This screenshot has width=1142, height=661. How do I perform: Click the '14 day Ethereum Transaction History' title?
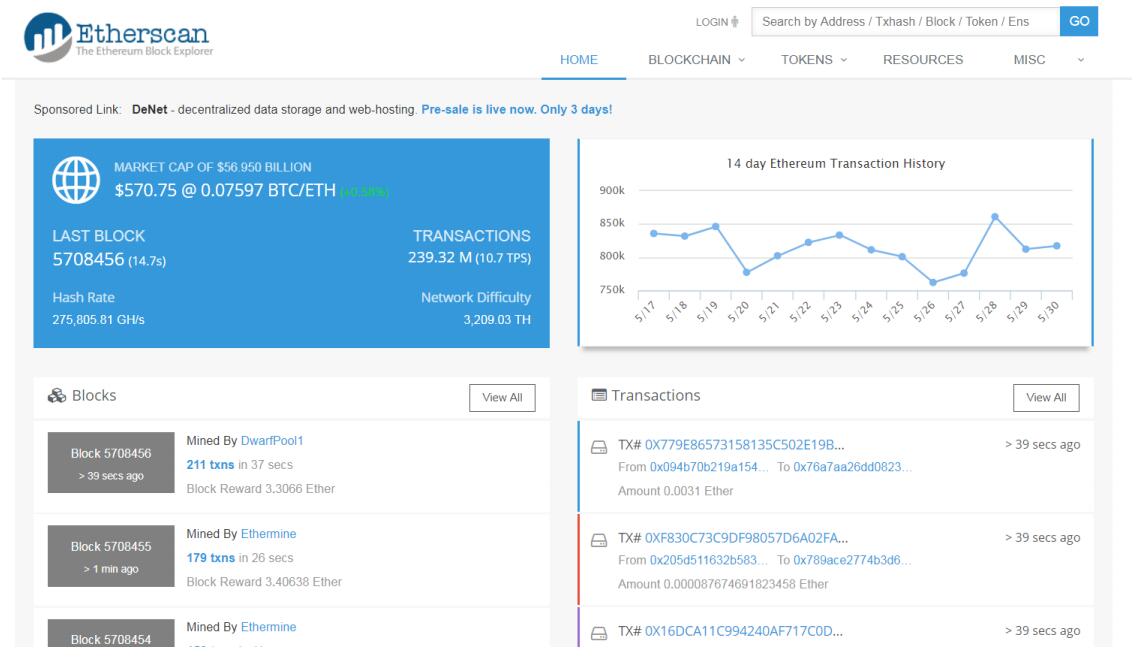(x=835, y=164)
